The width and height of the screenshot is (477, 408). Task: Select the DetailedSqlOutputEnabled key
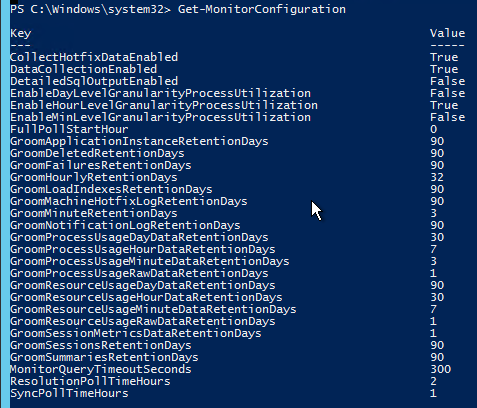(94, 81)
